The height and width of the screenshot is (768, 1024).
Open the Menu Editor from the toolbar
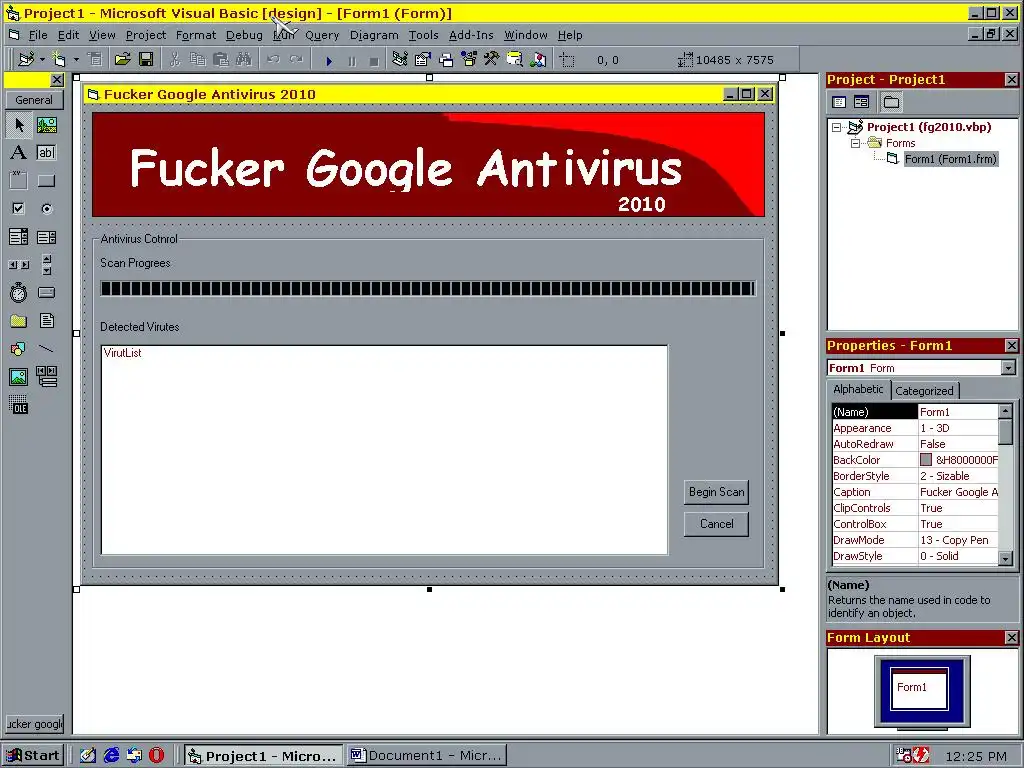point(95,60)
